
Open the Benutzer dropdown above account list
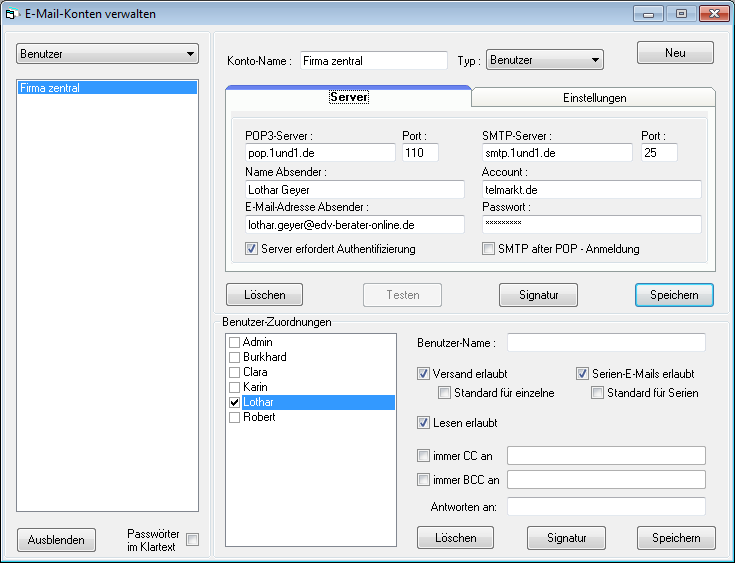(108, 53)
